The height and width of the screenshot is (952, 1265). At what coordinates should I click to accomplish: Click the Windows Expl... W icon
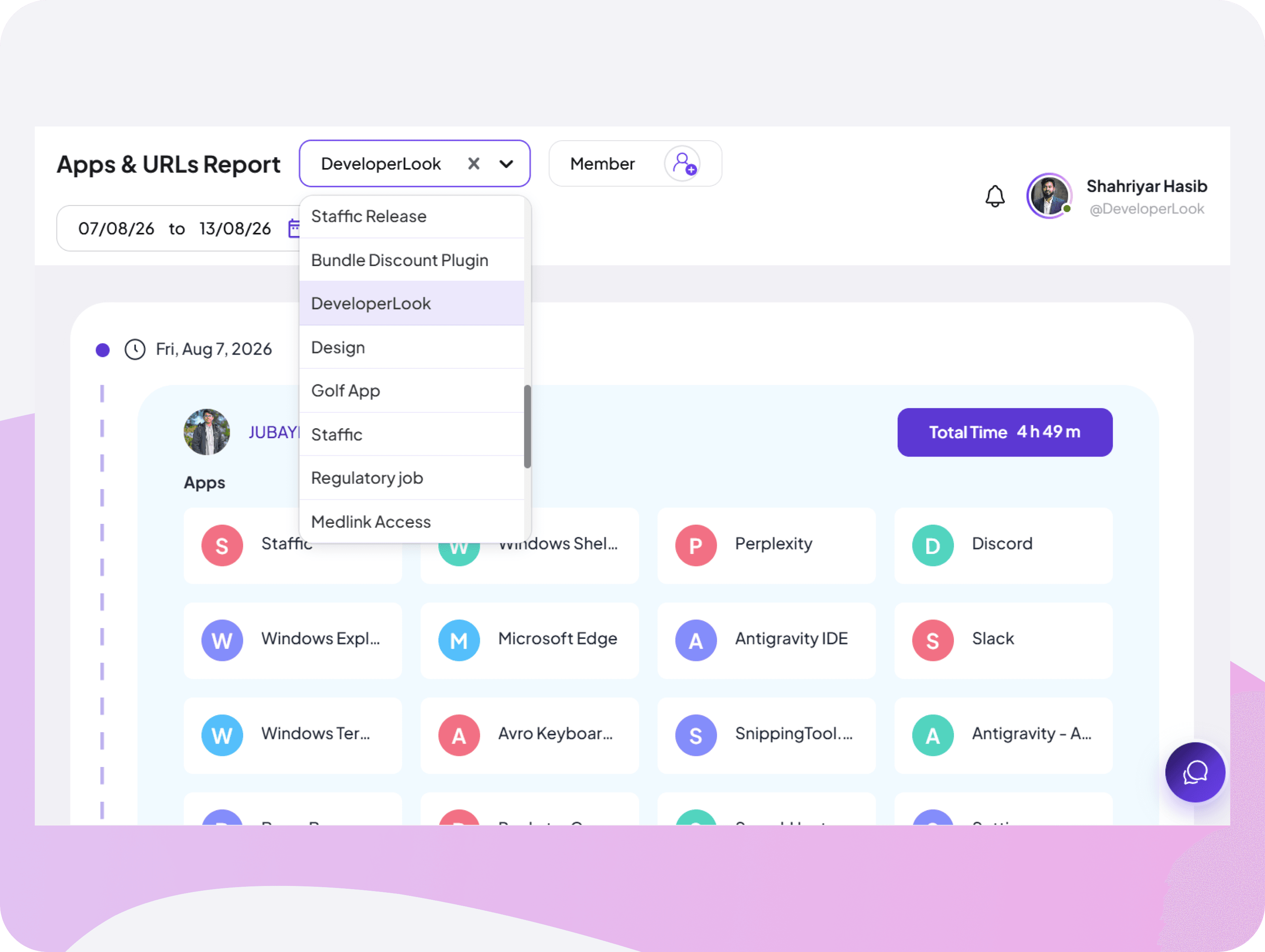tap(222, 640)
